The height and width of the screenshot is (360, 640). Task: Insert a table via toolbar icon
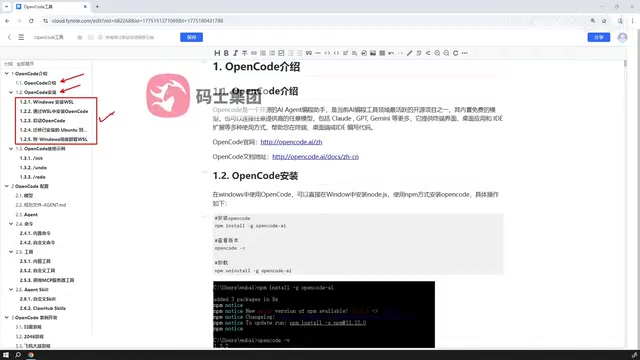click(382, 53)
